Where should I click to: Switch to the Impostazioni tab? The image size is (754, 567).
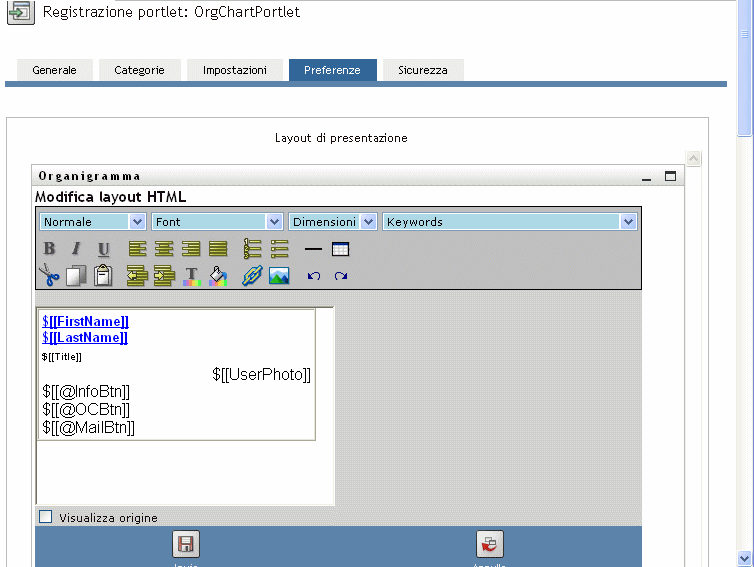235,70
